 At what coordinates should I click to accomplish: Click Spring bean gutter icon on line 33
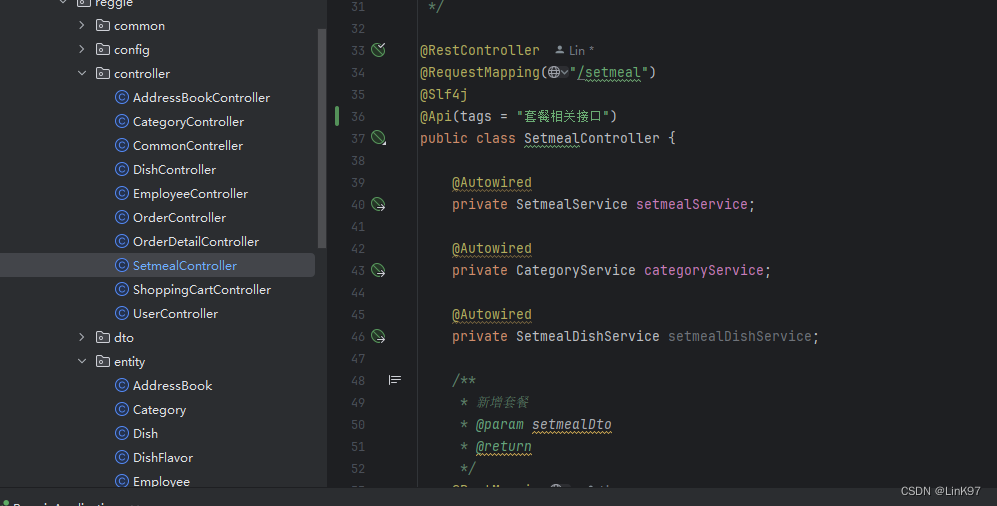(x=378, y=50)
